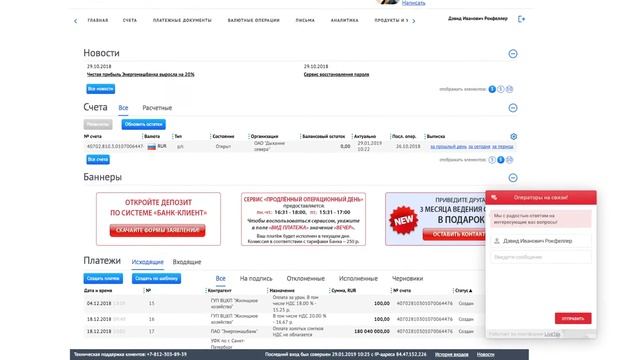
Task: Click the Создать по шаблону button
Action: (156, 278)
